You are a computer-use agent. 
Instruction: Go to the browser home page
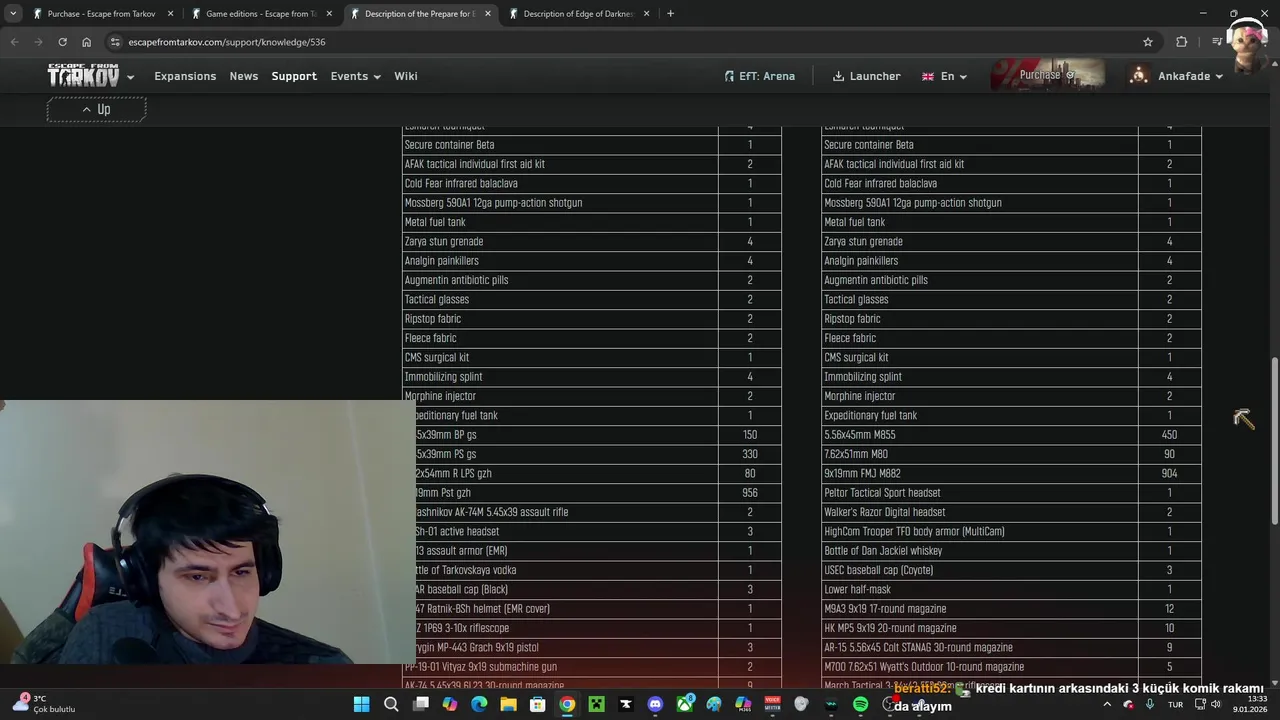pos(86,42)
